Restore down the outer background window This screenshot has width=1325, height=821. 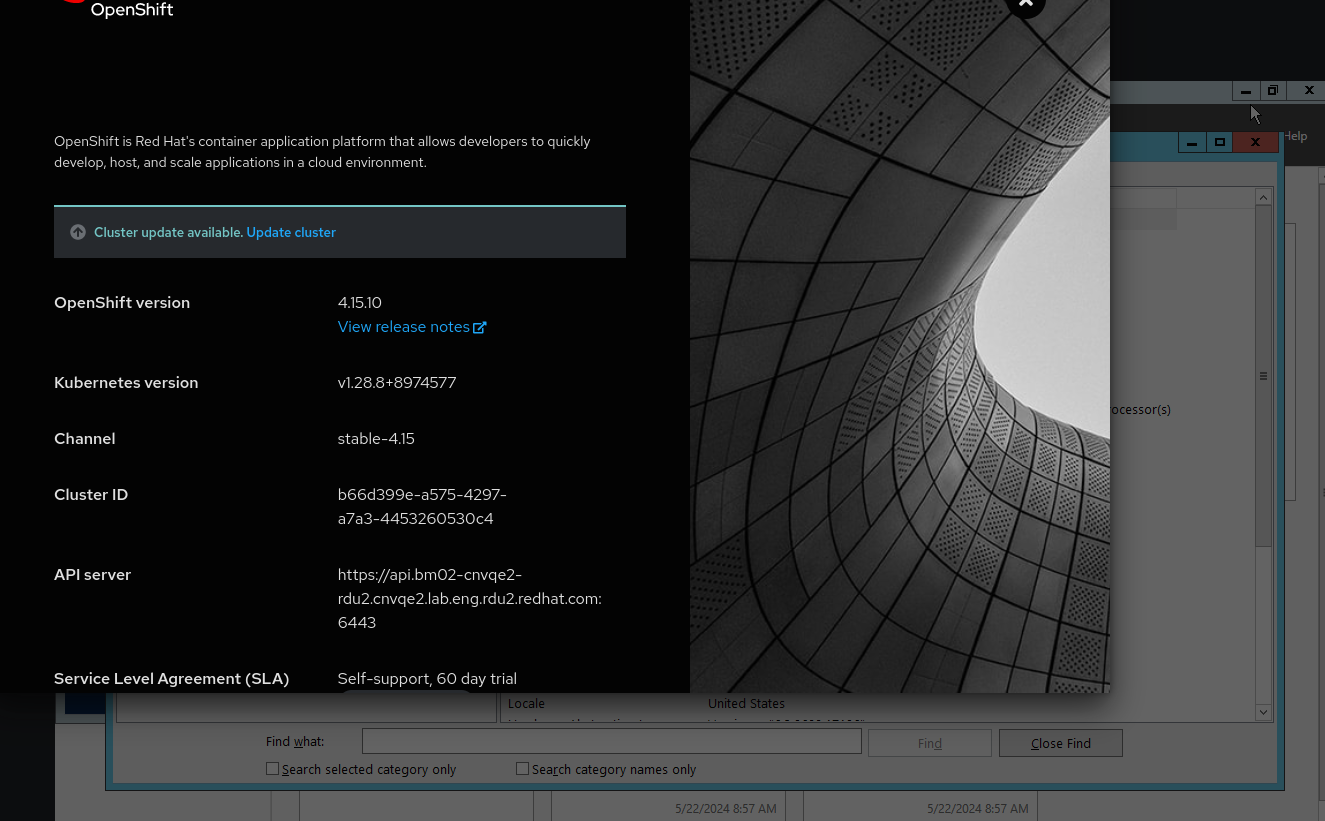[x=1273, y=91]
